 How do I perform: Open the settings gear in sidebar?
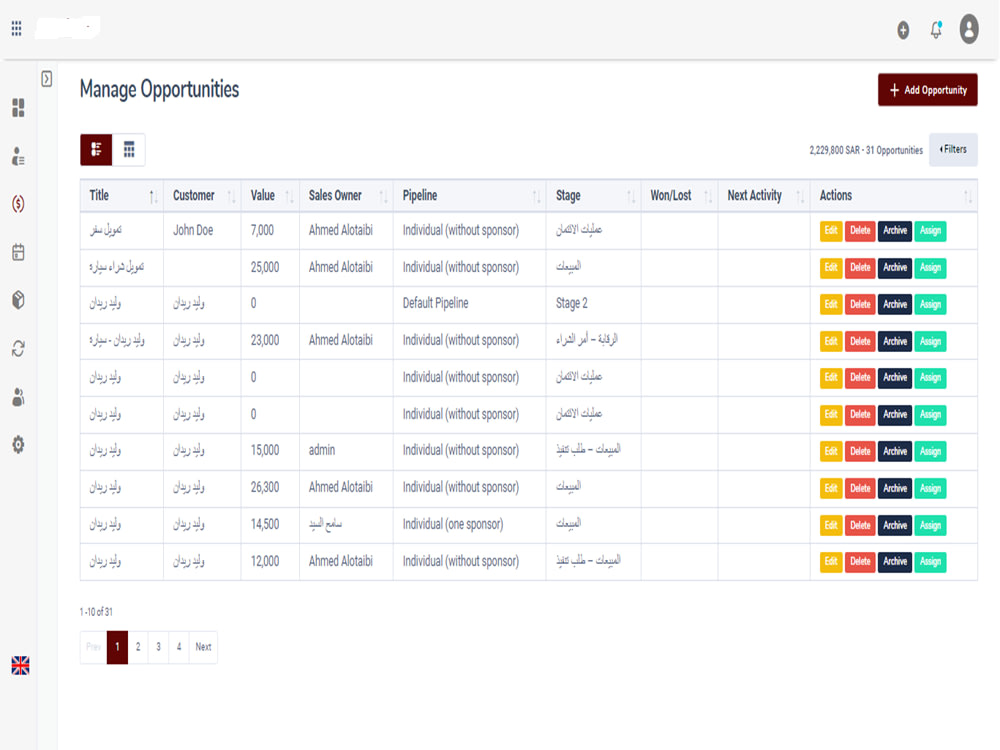pos(18,445)
